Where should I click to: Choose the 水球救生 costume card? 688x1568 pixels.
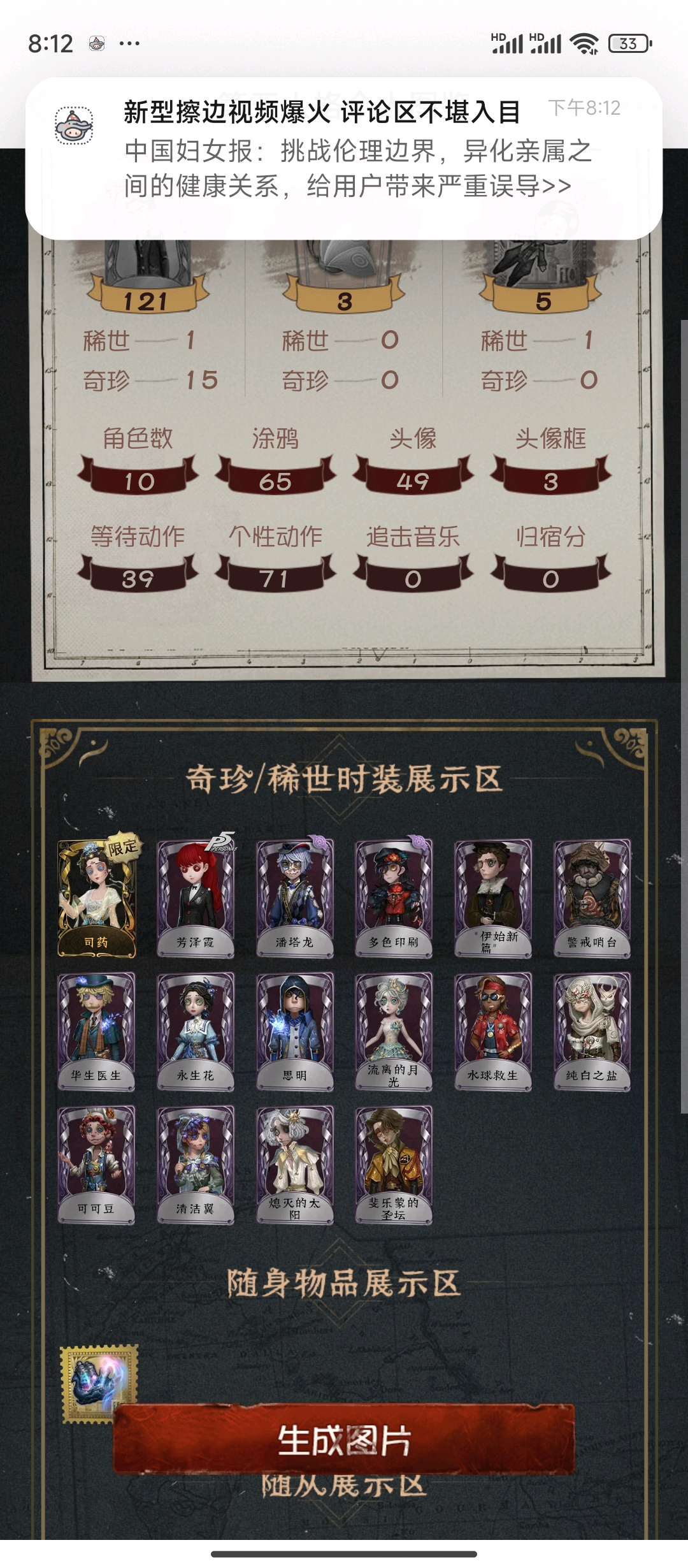[493, 1032]
